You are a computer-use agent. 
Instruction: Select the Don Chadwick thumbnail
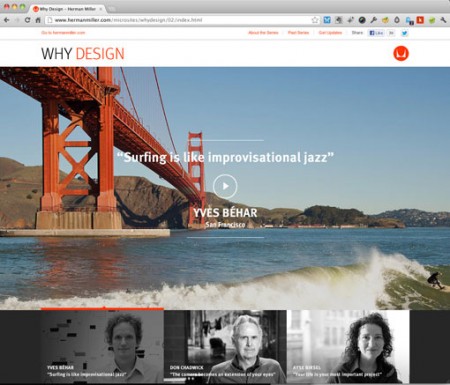(x=225, y=346)
